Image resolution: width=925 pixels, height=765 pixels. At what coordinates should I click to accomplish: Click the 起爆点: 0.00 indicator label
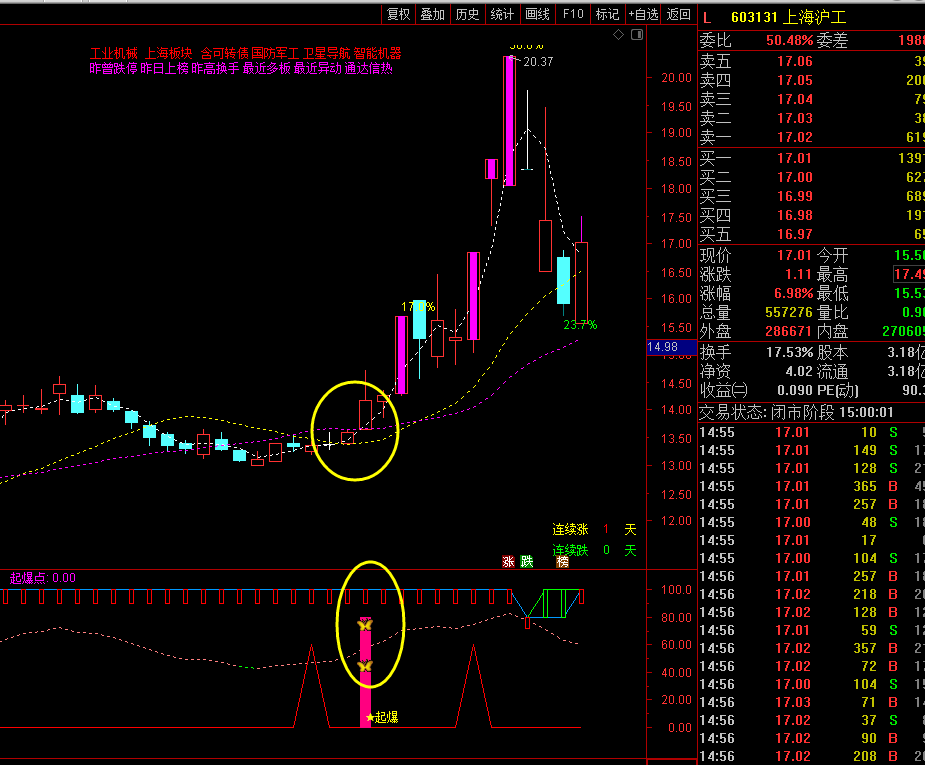click(x=42, y=578)
